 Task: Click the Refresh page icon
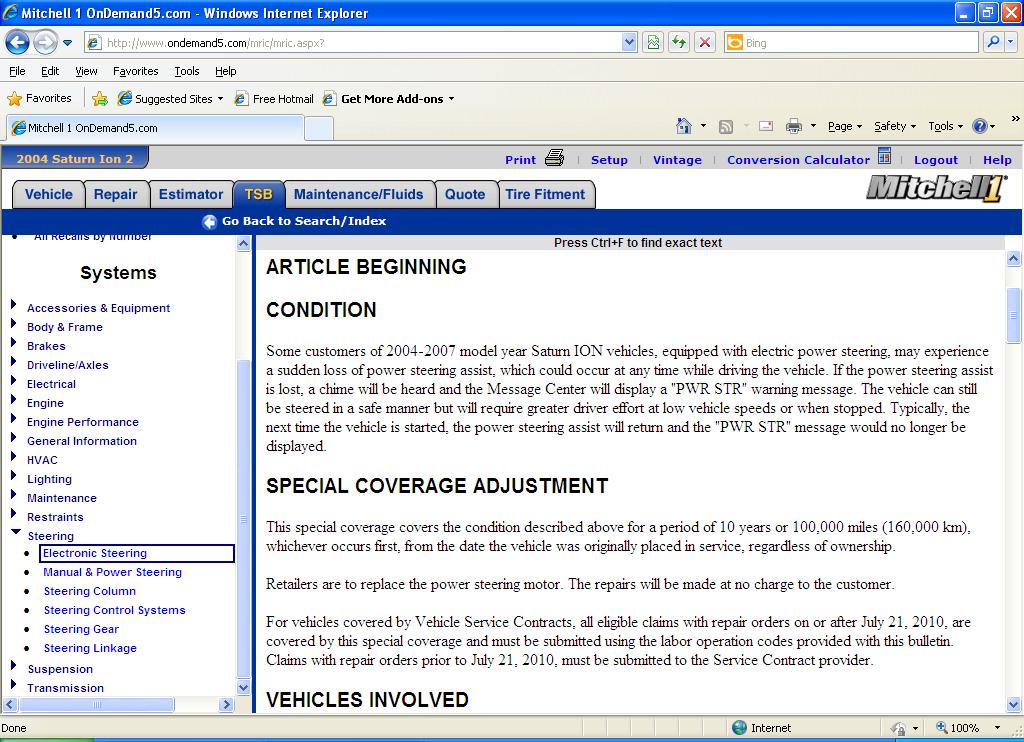tap(679, 43)
